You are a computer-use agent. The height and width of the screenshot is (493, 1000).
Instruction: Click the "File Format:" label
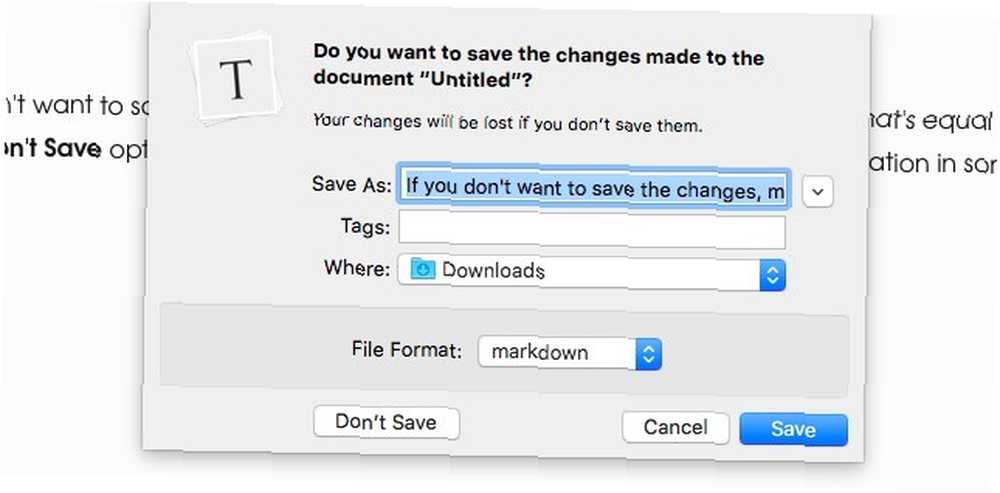pyautogui.click(x=407, y=349)
